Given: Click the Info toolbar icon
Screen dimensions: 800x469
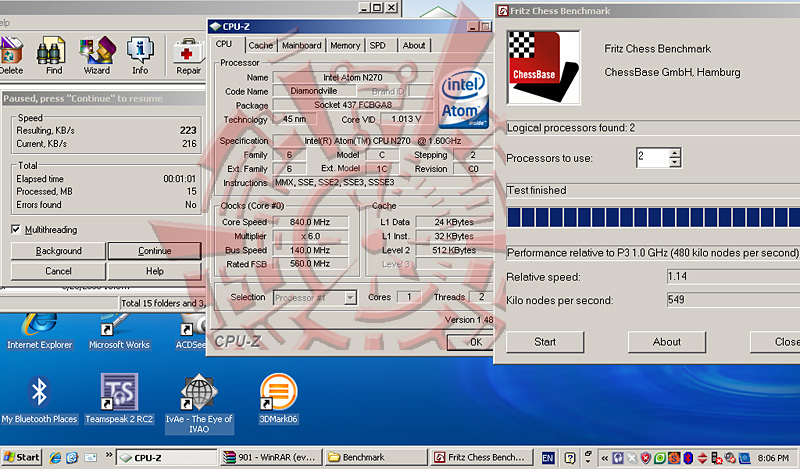Looking at the screenshot, I should pyautogui.click(x=140, y=55).
